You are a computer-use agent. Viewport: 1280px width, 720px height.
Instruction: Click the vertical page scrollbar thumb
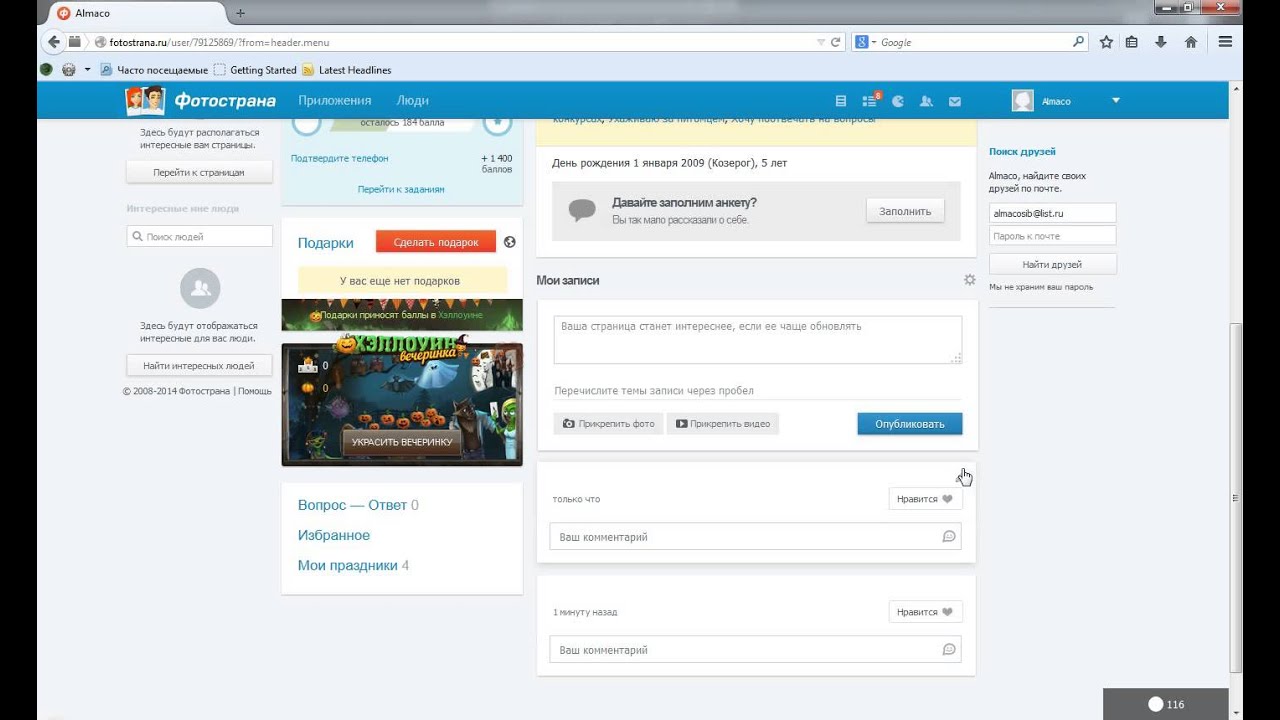coord(1236,498)
